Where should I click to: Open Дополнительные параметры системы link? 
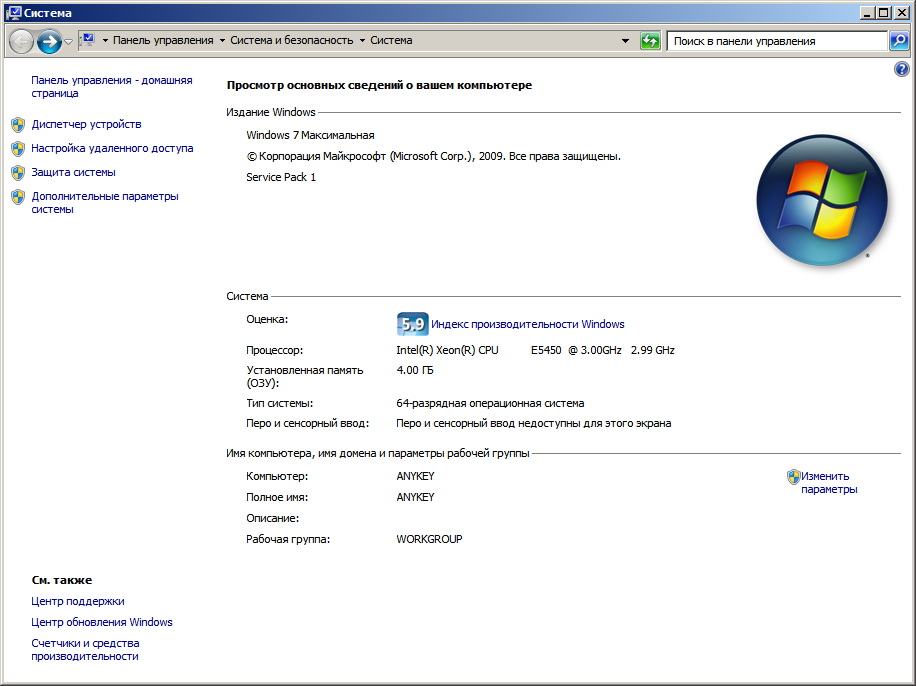105,203
